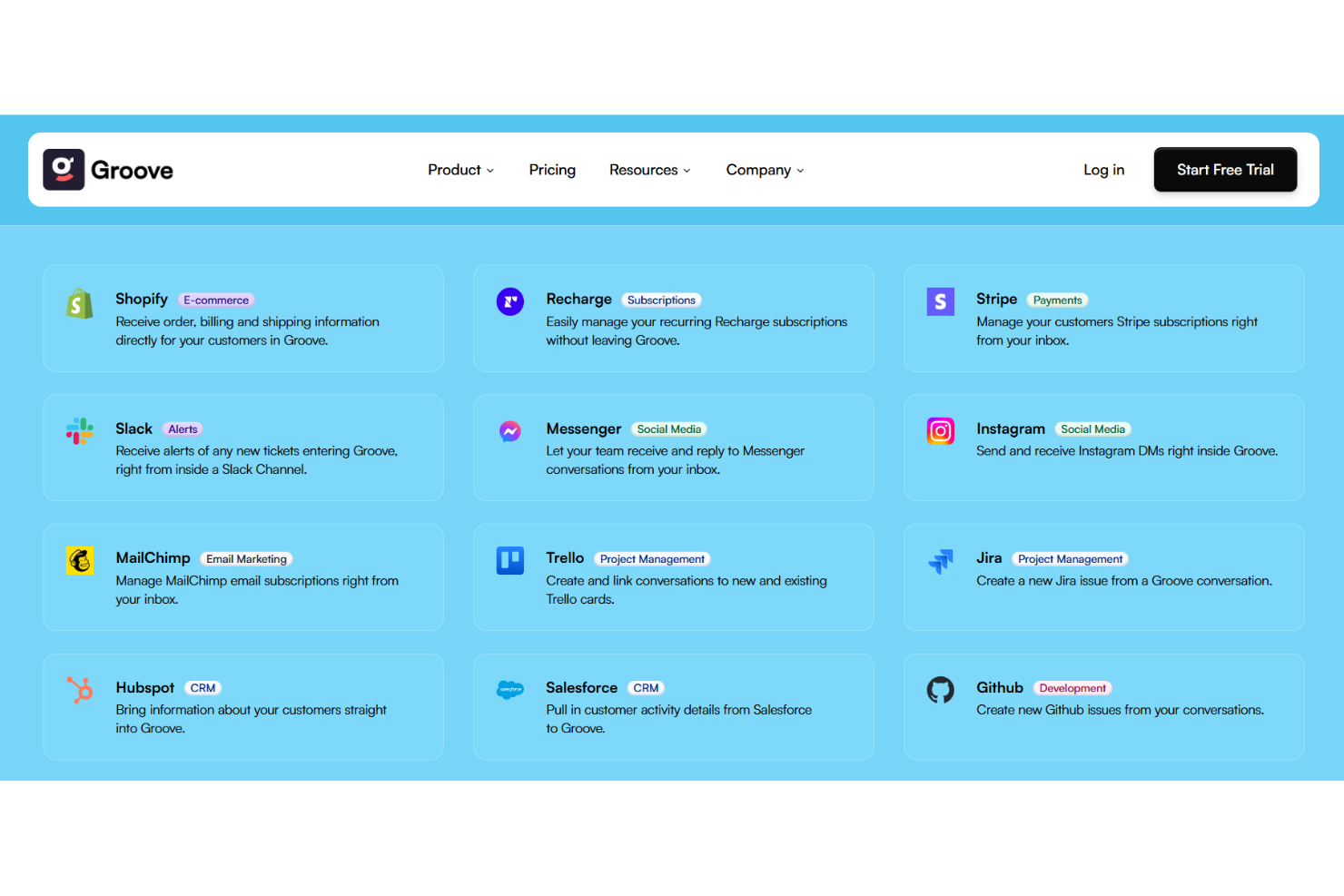Click the Stripe payments icon
This screenshot has height=896, width=1344.
940,300
